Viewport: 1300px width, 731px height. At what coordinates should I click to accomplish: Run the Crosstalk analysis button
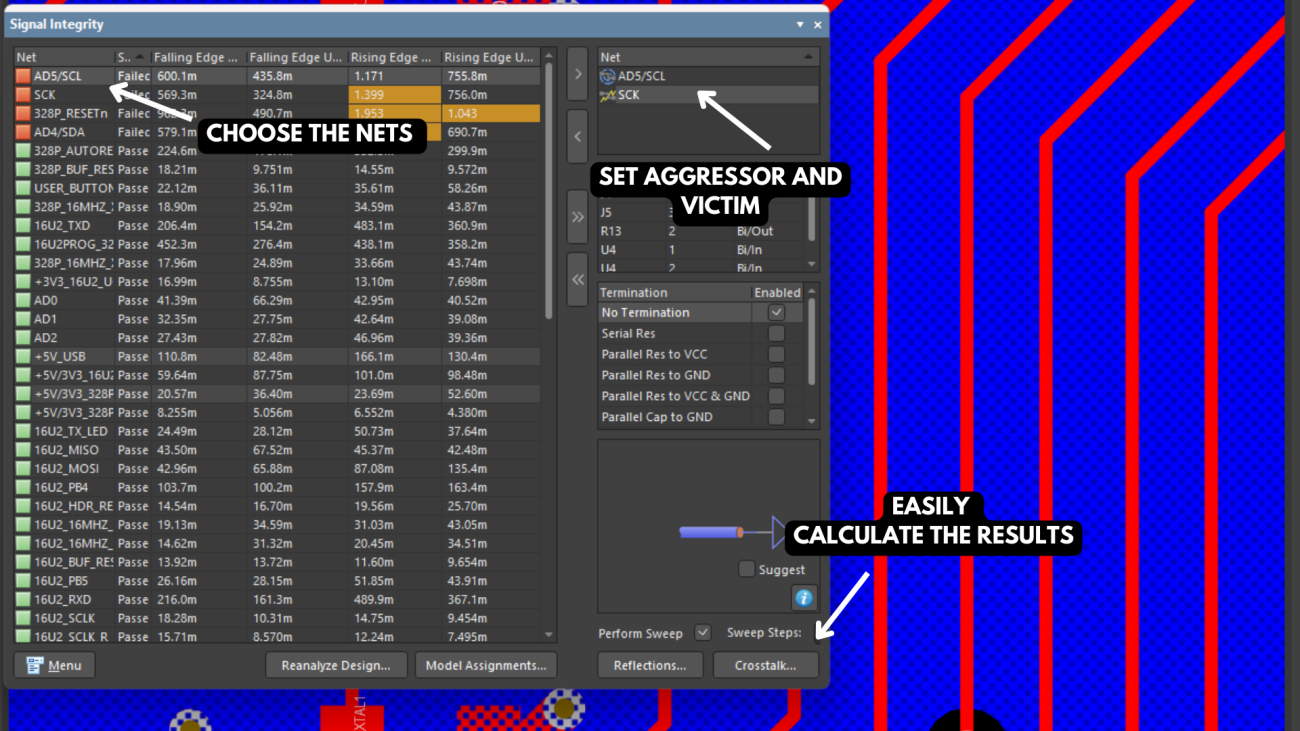tap(765, 665)
